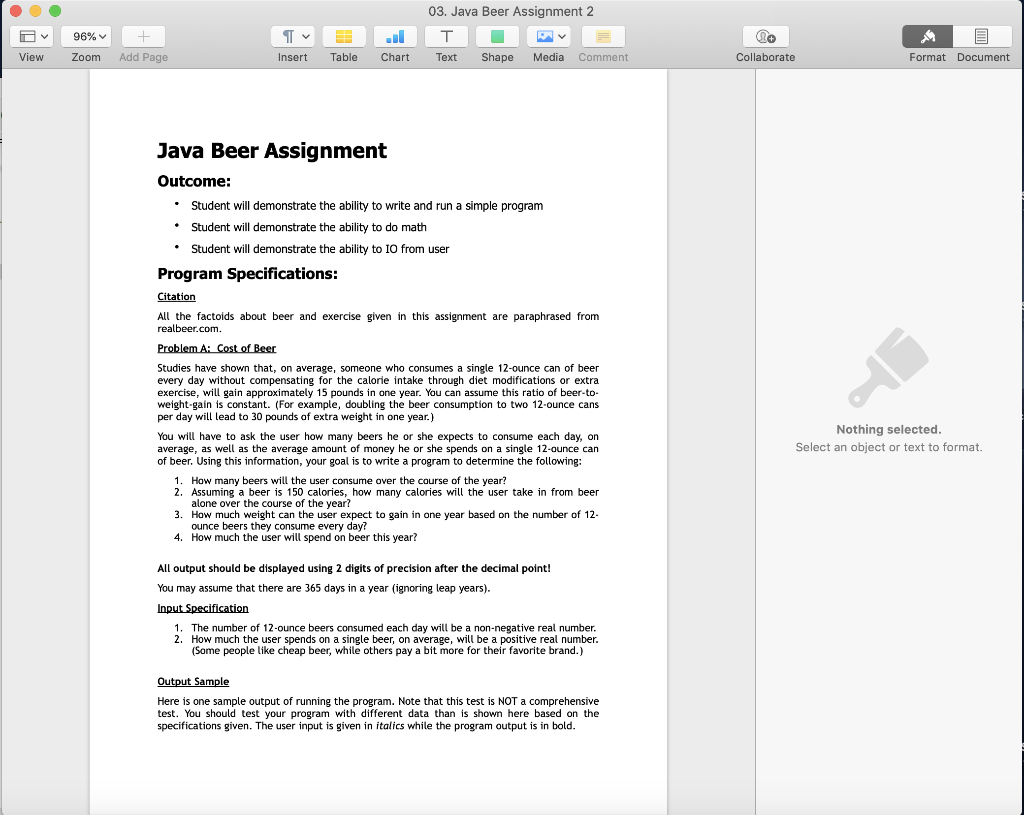1024x815 pixels.
Task: Open the Media browser
Action: point(543,37)
